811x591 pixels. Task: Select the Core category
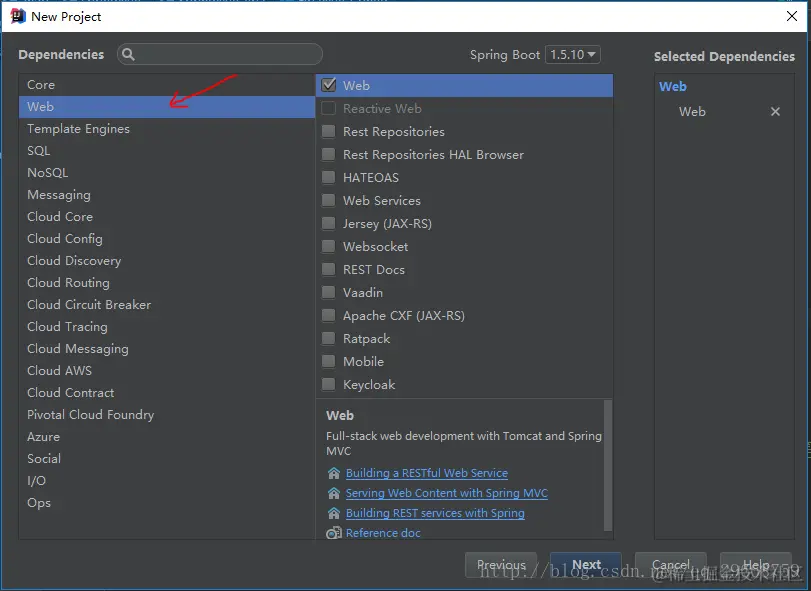click(x=167, y=84)
